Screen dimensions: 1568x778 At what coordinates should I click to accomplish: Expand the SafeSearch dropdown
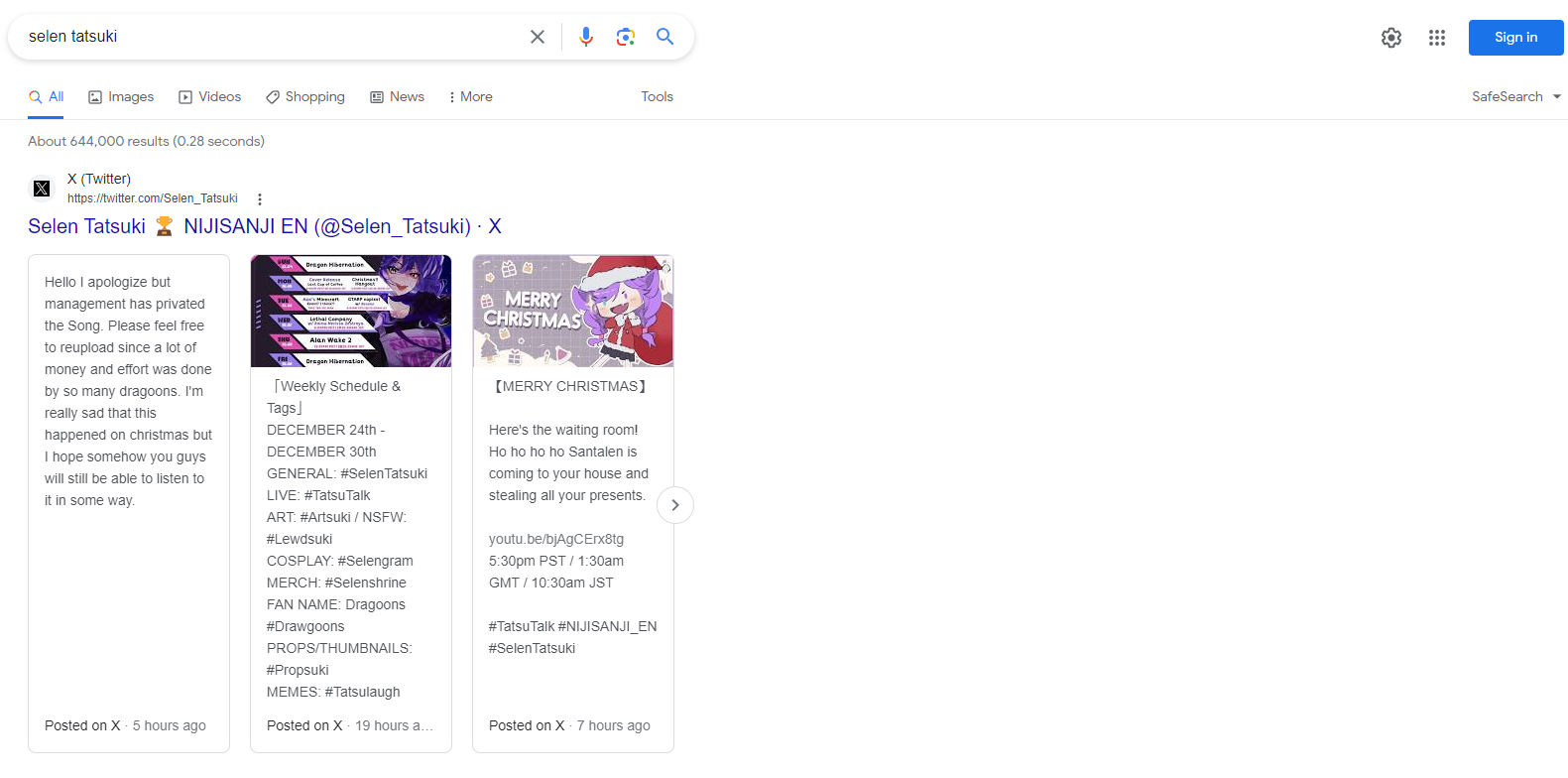tap(1515, 96)
